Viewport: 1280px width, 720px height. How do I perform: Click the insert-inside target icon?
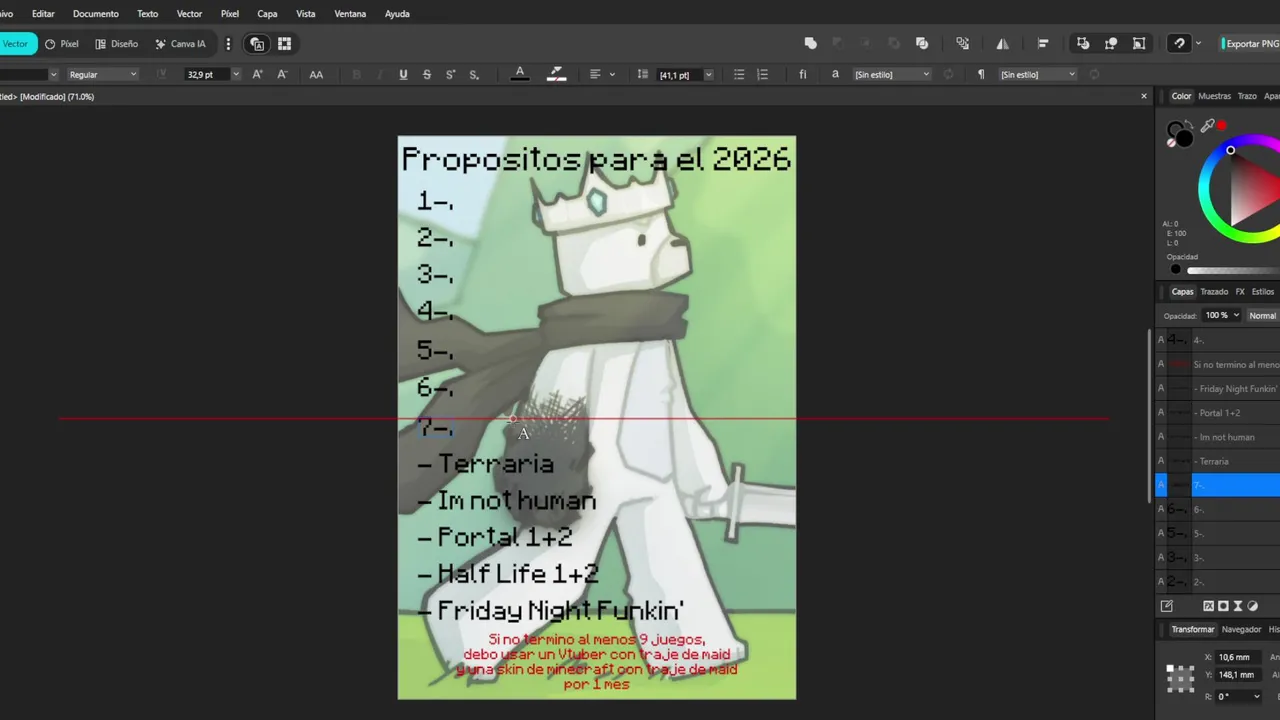(x=1139, y=44)
